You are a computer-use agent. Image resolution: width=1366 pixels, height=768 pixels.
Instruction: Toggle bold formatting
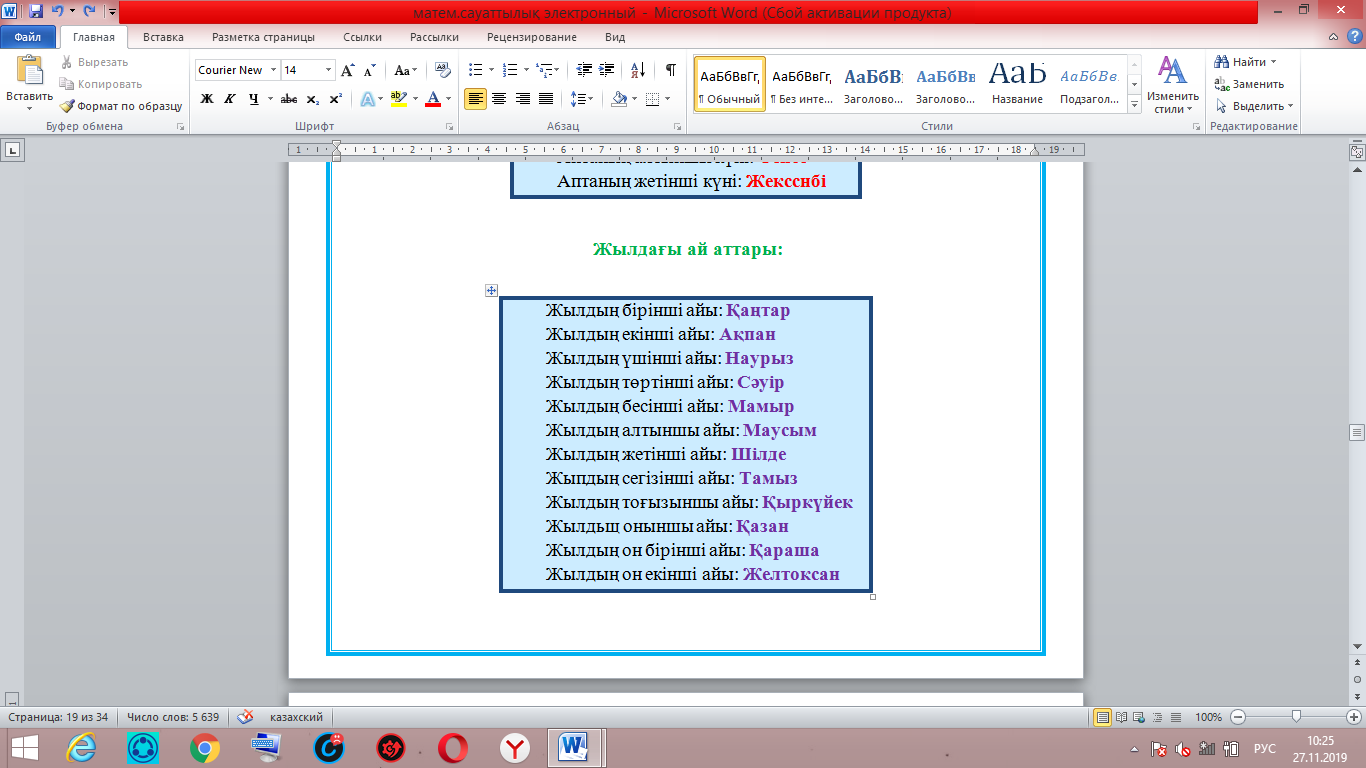tap(207, 99)
